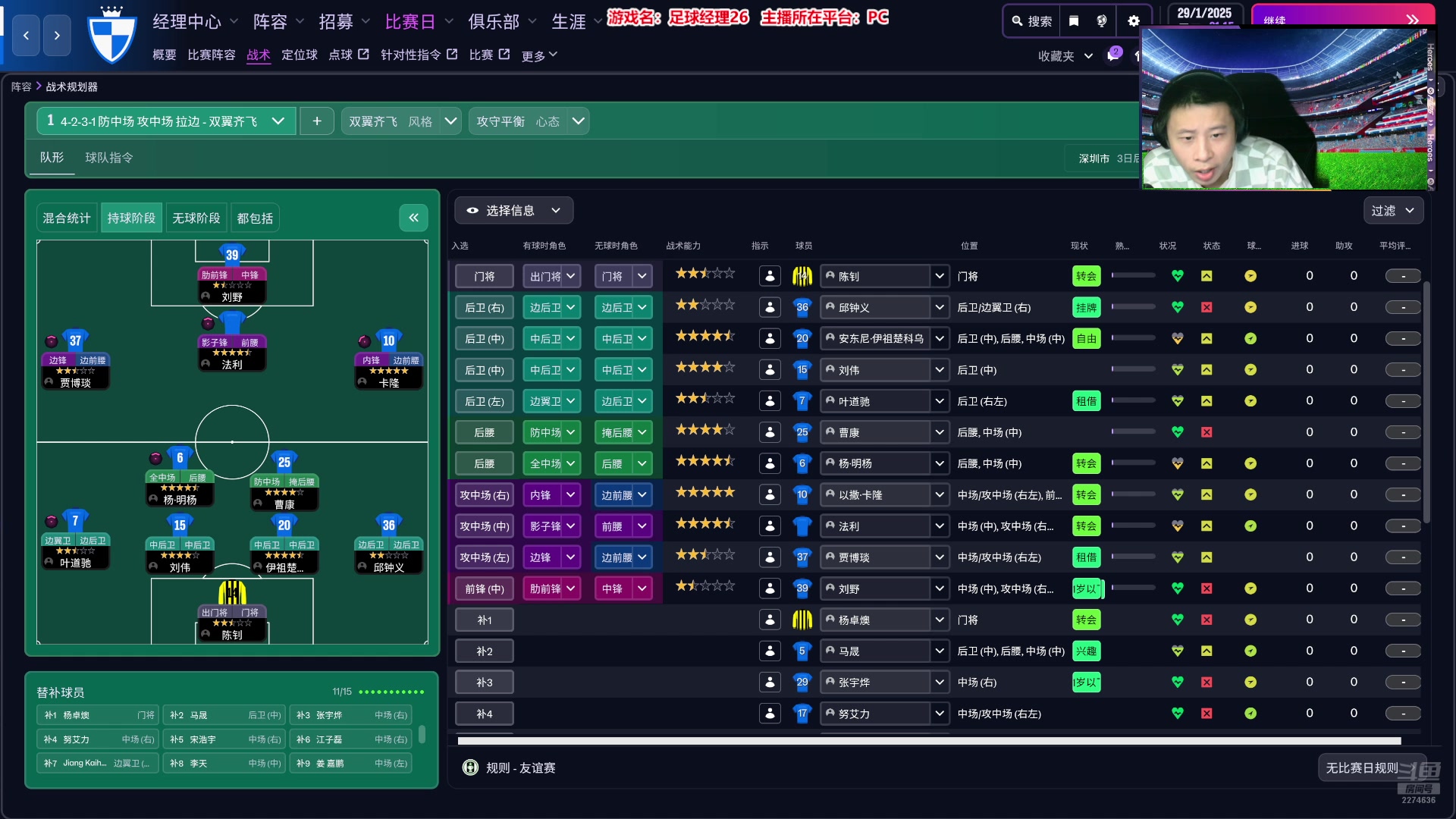Switch to the 定位球 tab
The width and height of the screenshot is (1456, 819).
click(299, 55)
